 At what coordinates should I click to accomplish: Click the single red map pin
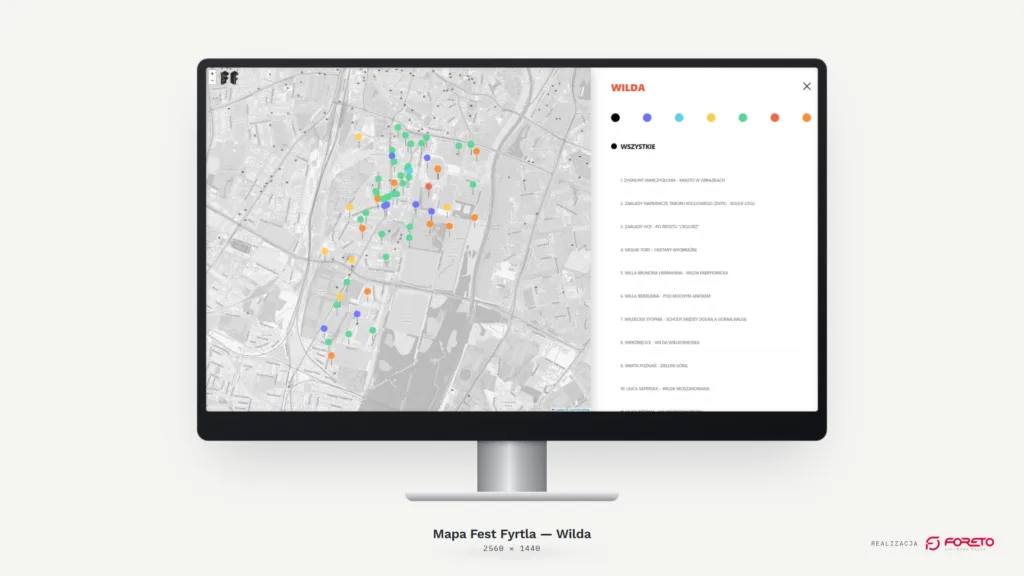[428, 187]
